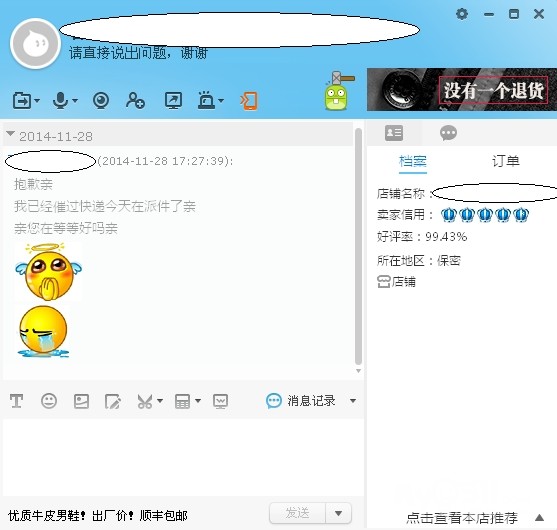
Task: Switch to the contact card panel icon
Action: coord(394,133)
